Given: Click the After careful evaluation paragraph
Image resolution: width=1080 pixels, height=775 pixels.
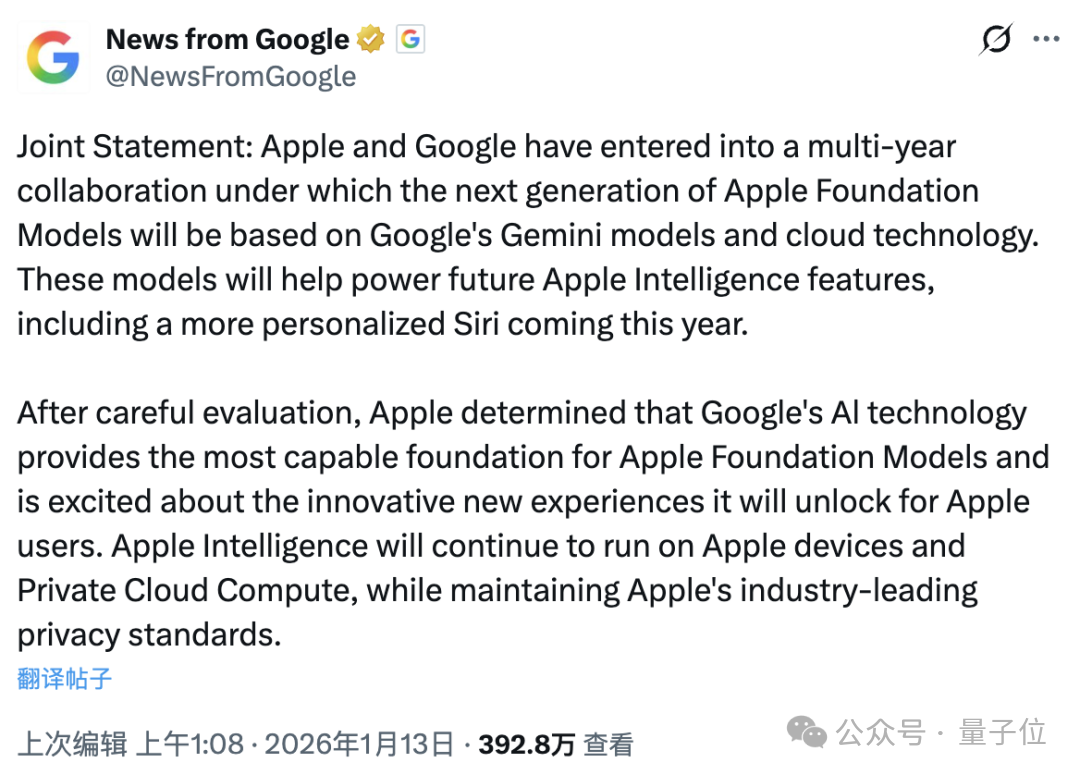Looking at the screenshot, I should [533, 524].
